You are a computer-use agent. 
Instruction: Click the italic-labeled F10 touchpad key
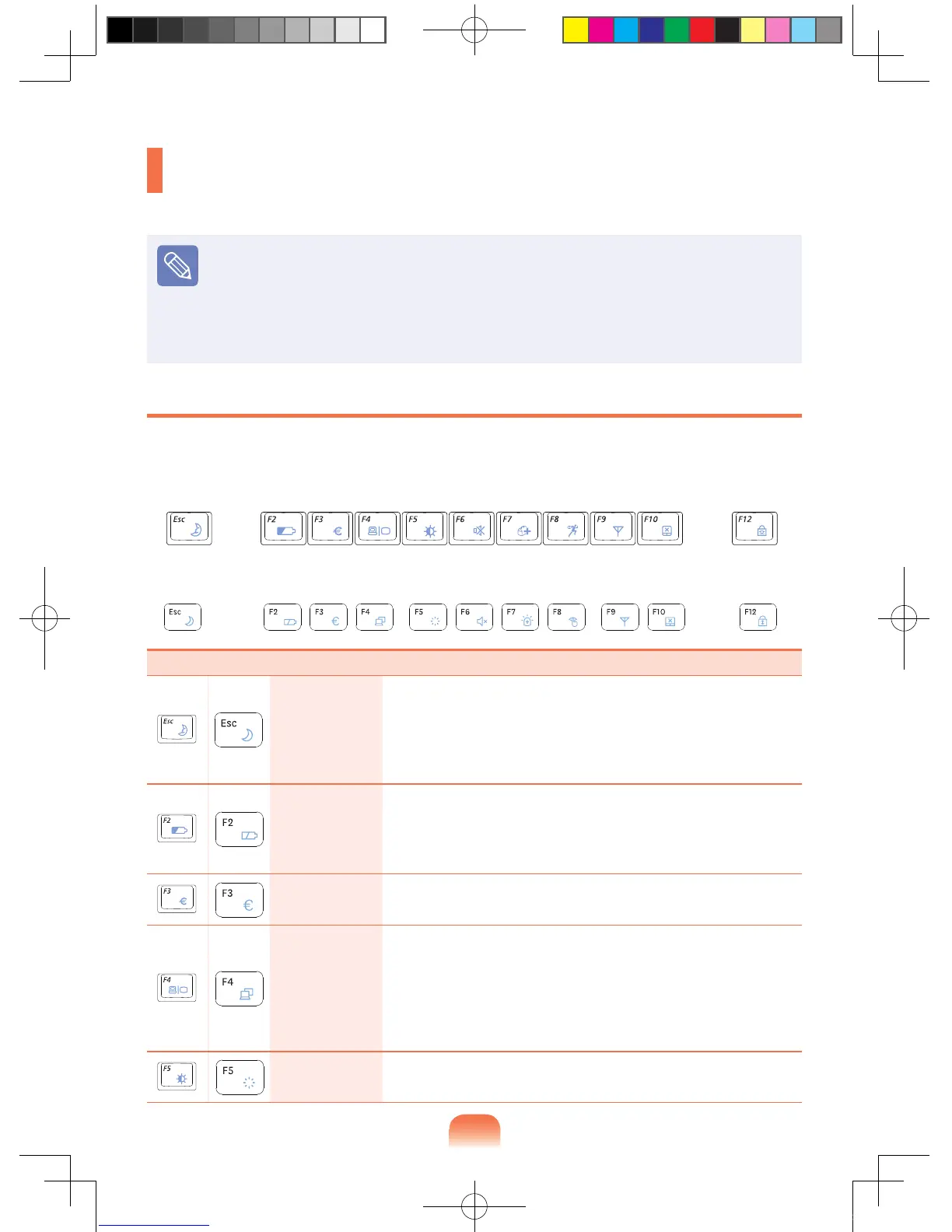pyautogui.click(x=660, y=528)
